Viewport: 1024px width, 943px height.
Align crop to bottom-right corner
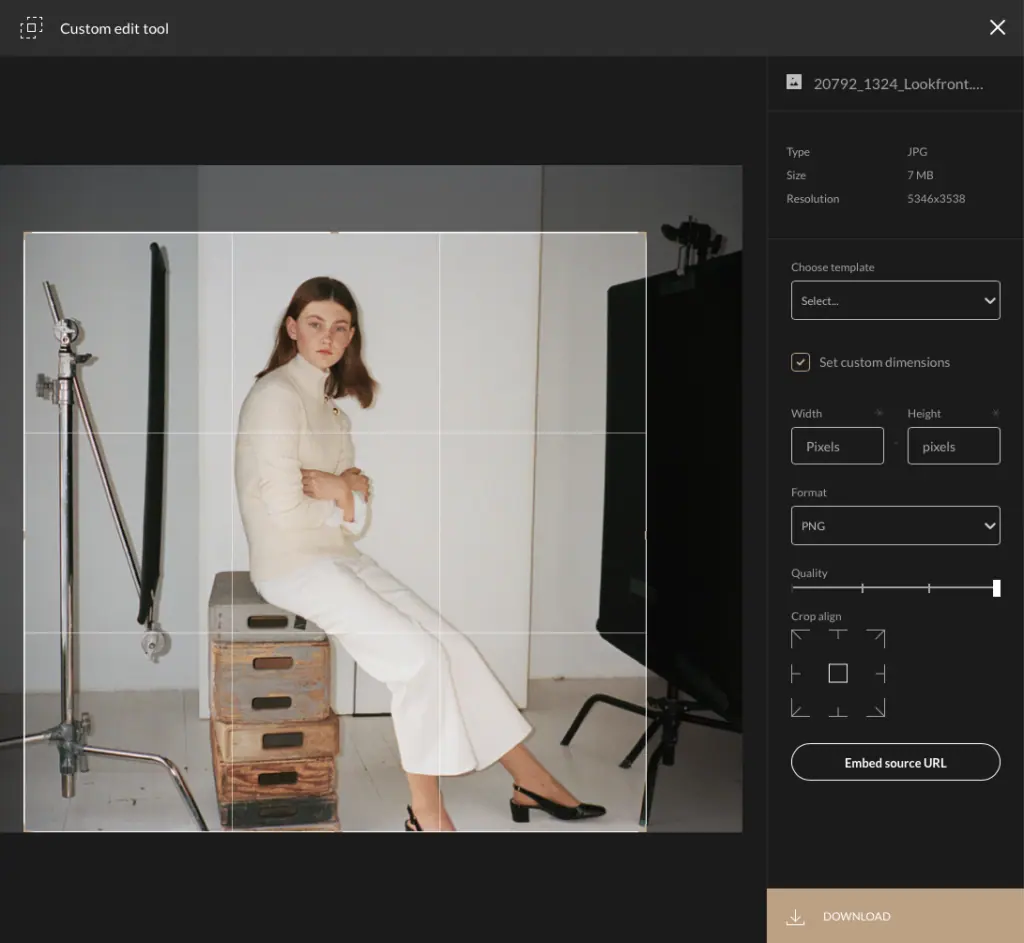point(876,708)
